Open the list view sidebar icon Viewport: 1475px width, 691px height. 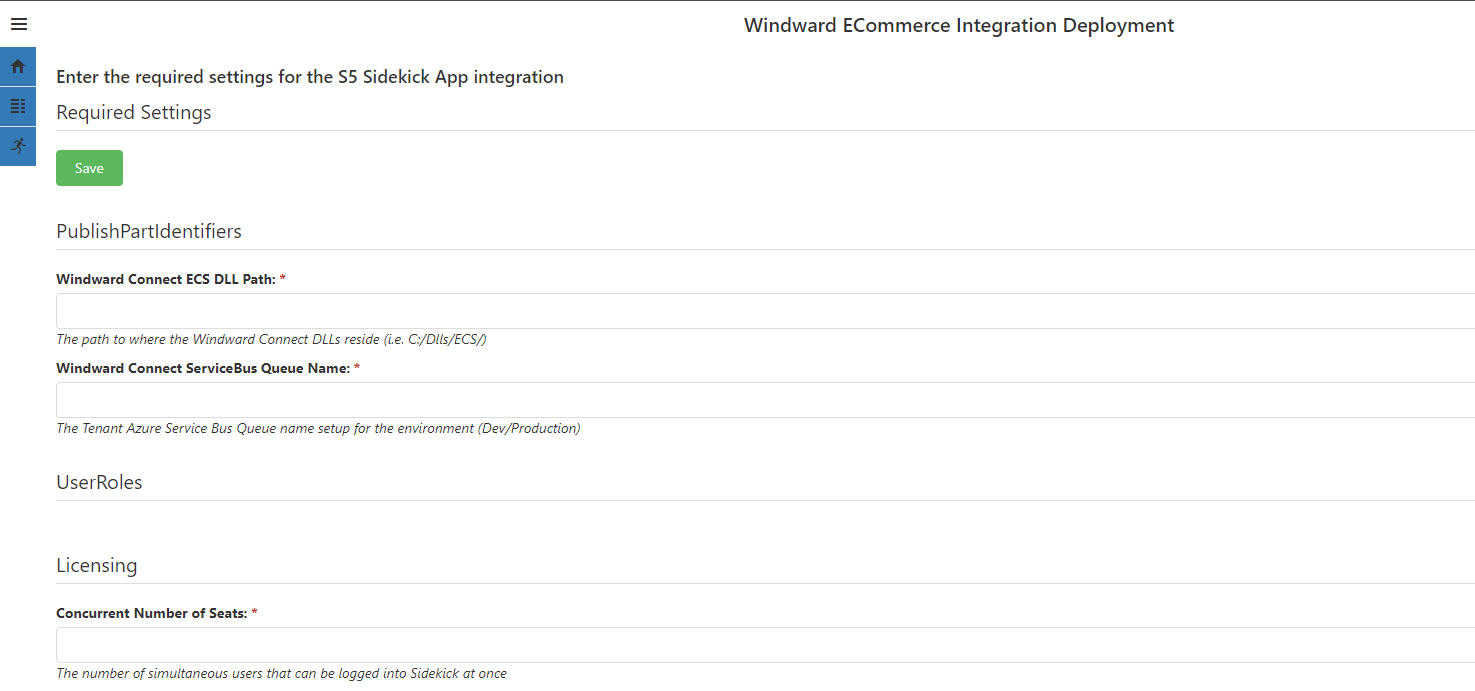point(18,106)
